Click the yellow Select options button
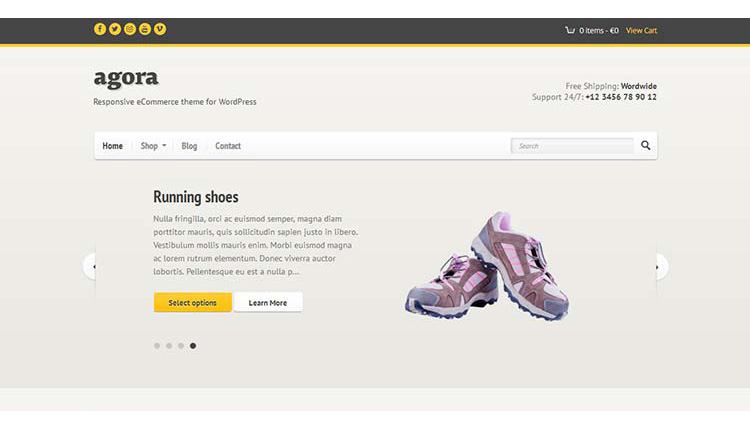Screen dimensions: 750x430 tap(192, 303)
